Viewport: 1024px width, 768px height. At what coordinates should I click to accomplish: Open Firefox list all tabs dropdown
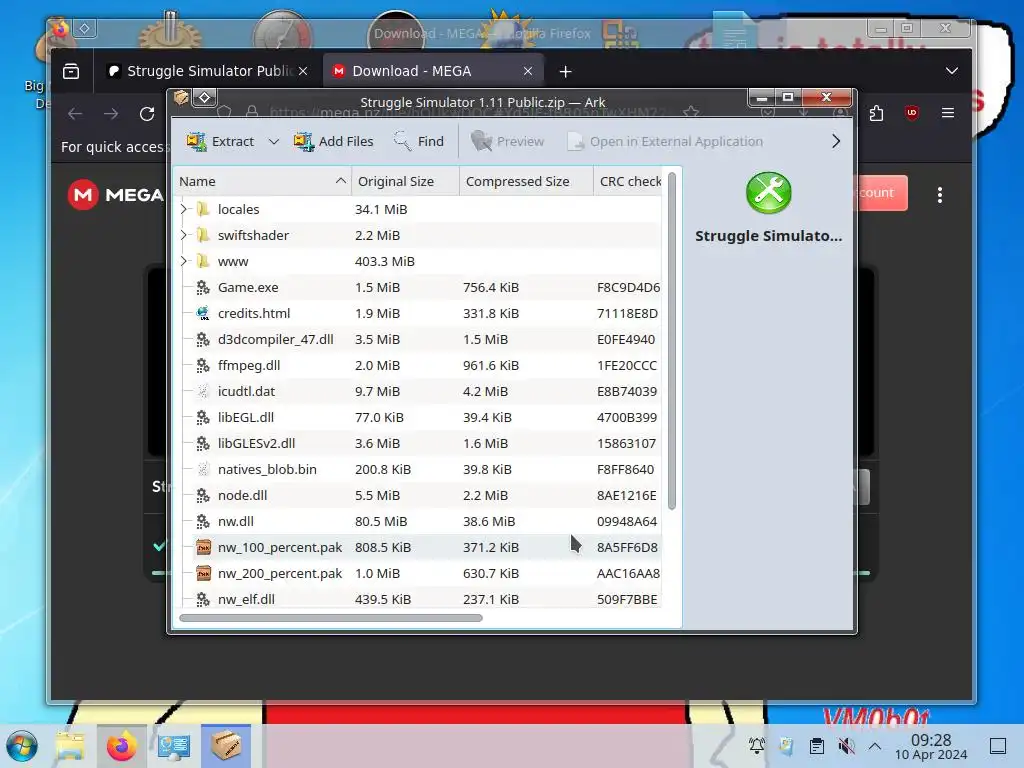click(x=952, y=71)
